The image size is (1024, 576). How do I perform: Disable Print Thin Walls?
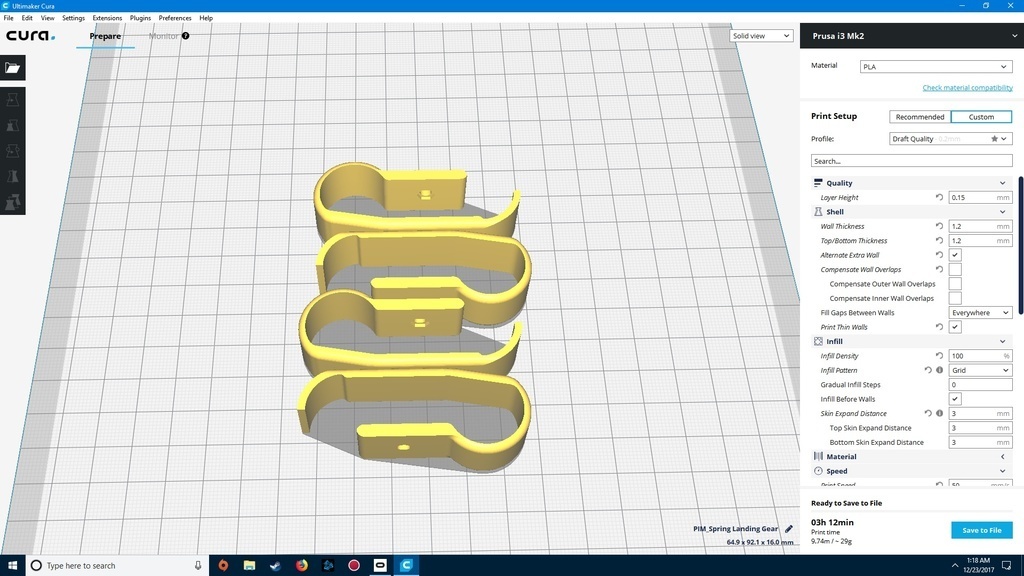955,327
